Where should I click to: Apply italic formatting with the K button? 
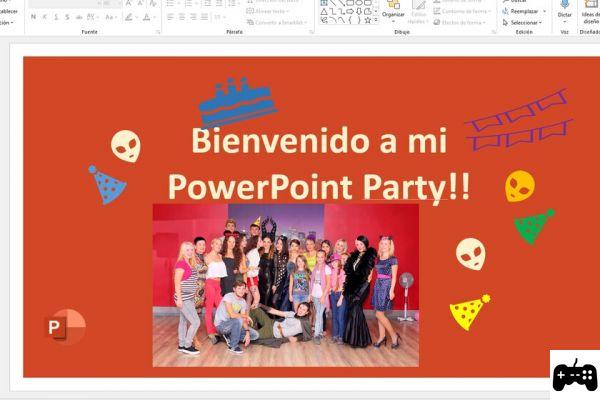click(x=45, y=17)
